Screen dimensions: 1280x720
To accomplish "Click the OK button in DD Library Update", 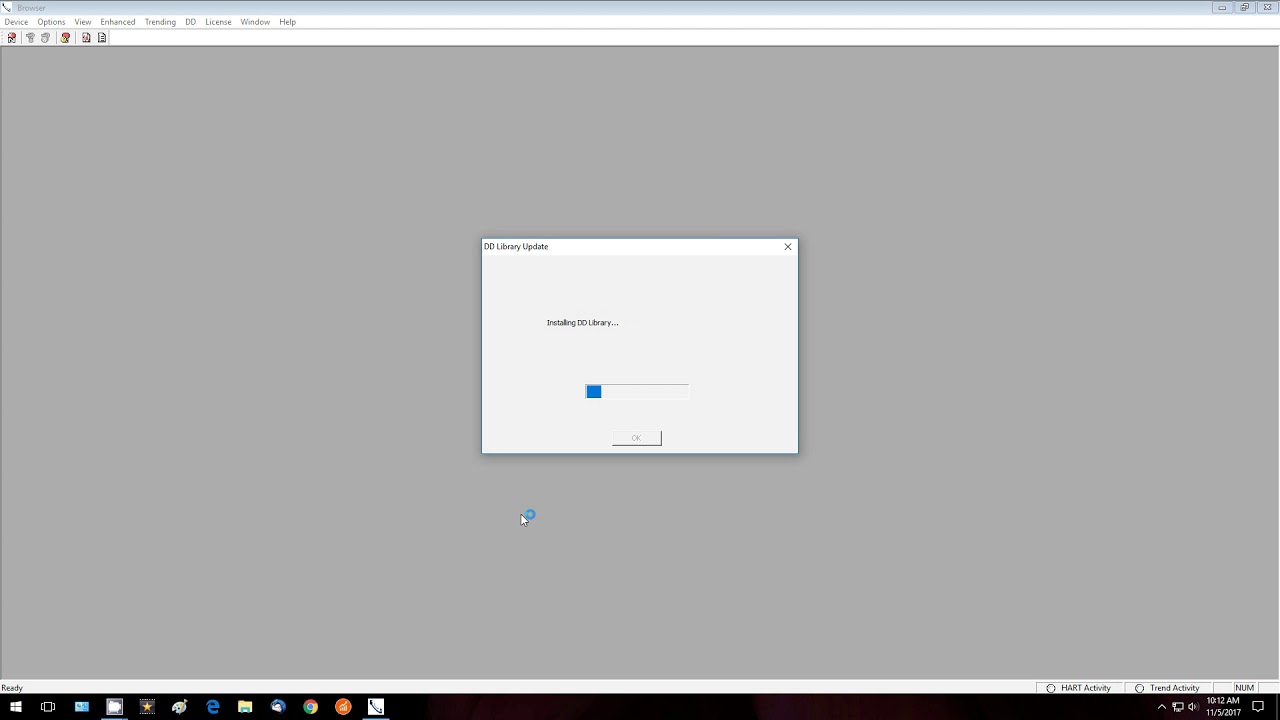I will point(636,438).
